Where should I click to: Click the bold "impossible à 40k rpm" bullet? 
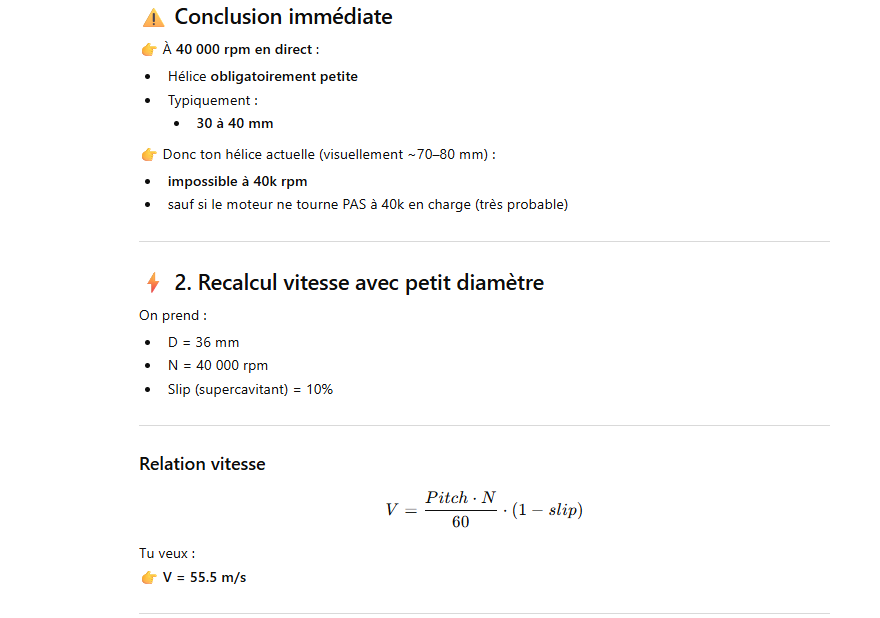(237, 182)
